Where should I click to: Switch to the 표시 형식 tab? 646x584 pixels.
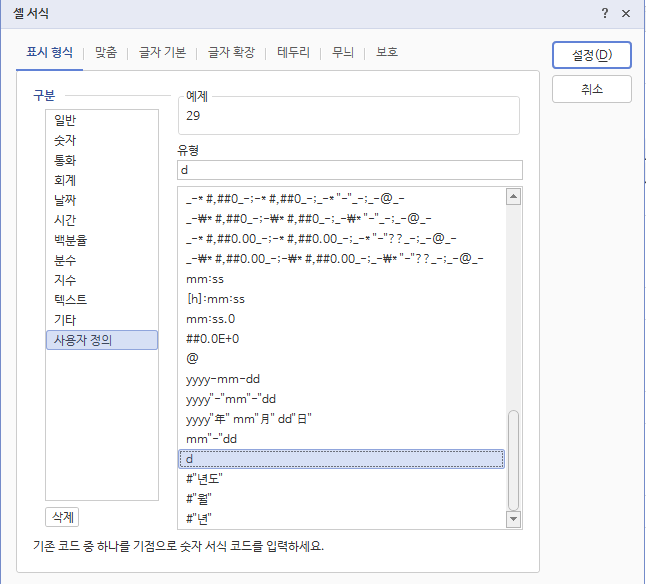pyautogui.click(x=49, y=52)
